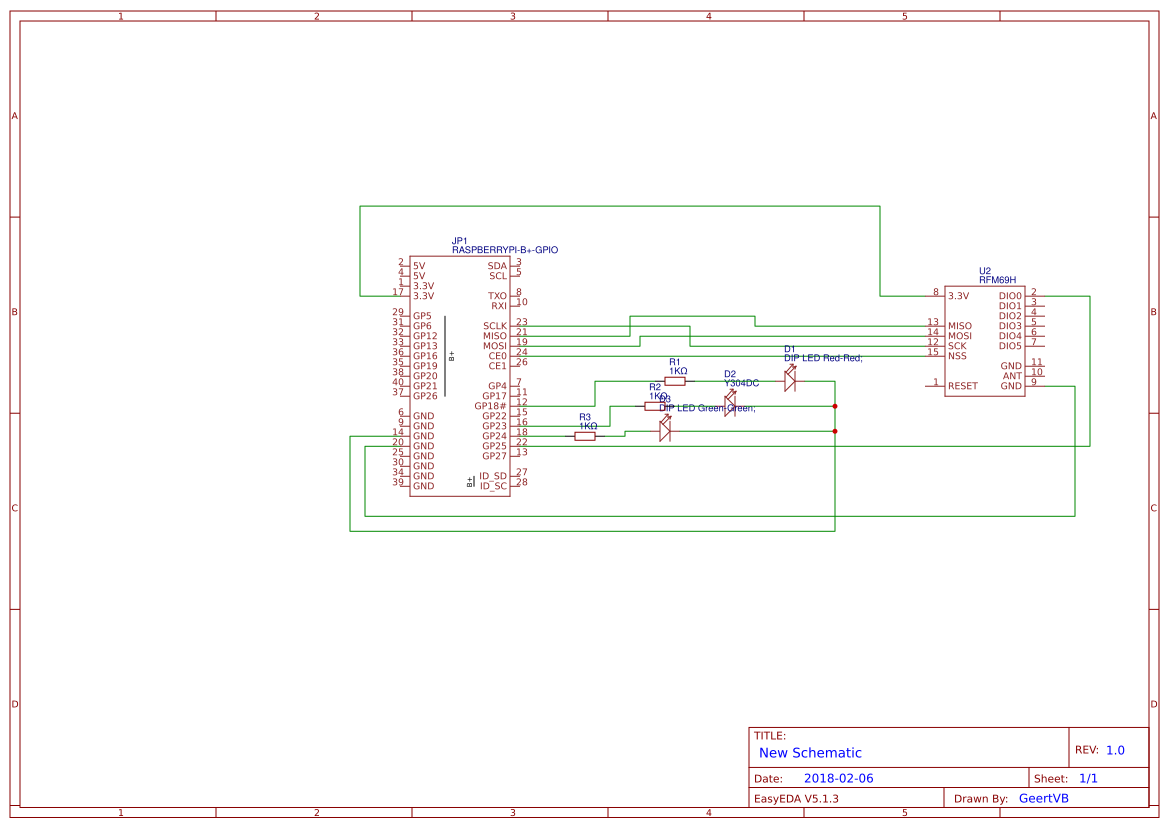
Task: Click the junction dot near GP18 net
Action: click(x=835, y=406)
